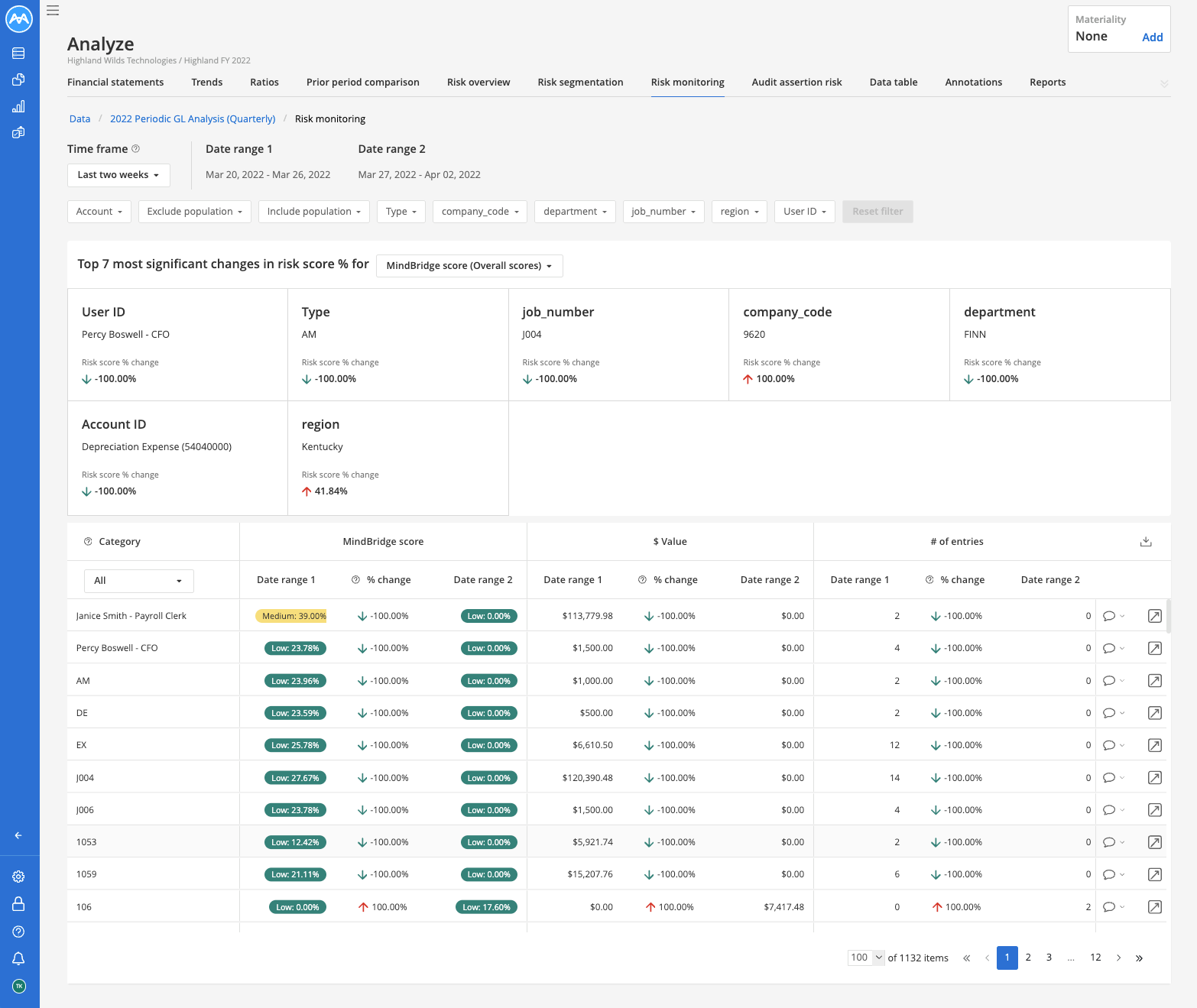Open the Category All dropdown
This screenshot has height=1008, width=1197.
pyautogui.click(x=139, y=581)
